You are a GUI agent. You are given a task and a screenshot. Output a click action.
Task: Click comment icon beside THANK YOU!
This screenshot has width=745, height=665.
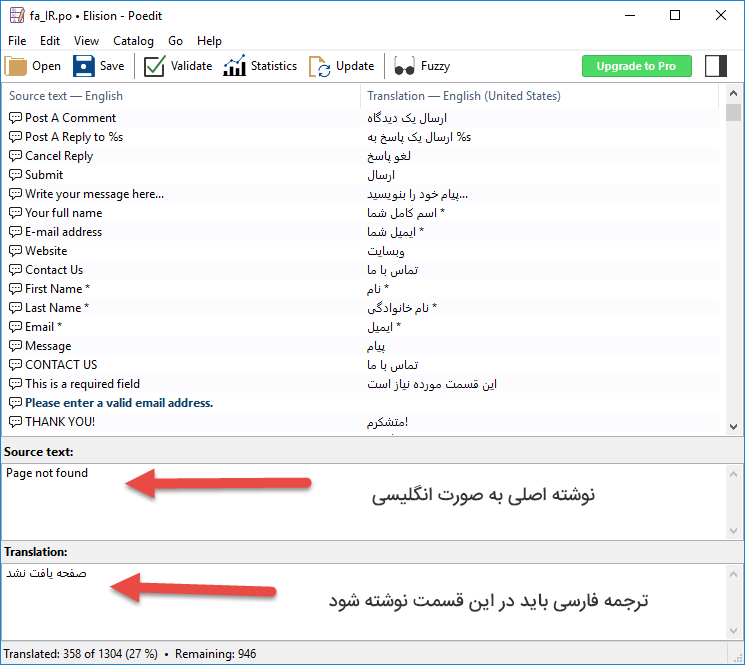(15, 421)
